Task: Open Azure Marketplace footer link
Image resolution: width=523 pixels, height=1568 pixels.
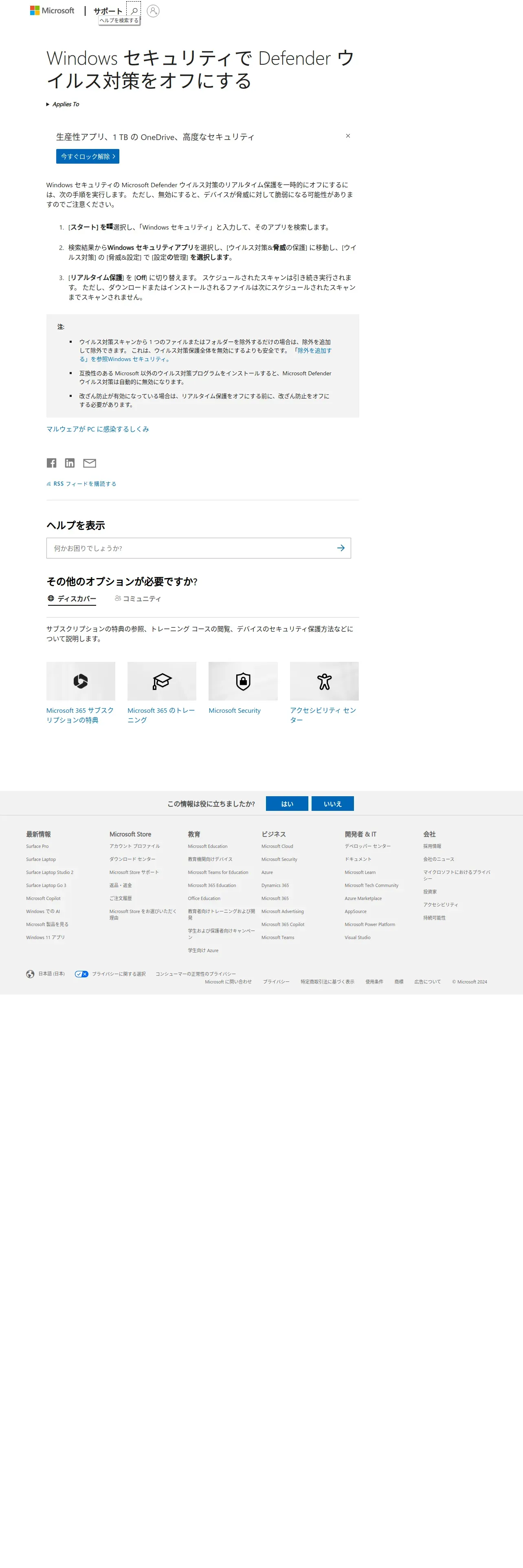Action: pyautogui.click(x=363, y=898)
